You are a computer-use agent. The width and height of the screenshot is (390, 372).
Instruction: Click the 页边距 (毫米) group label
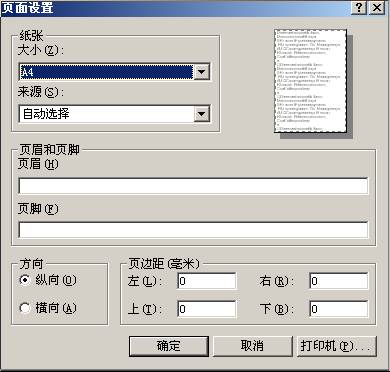(x=164, y=264)
